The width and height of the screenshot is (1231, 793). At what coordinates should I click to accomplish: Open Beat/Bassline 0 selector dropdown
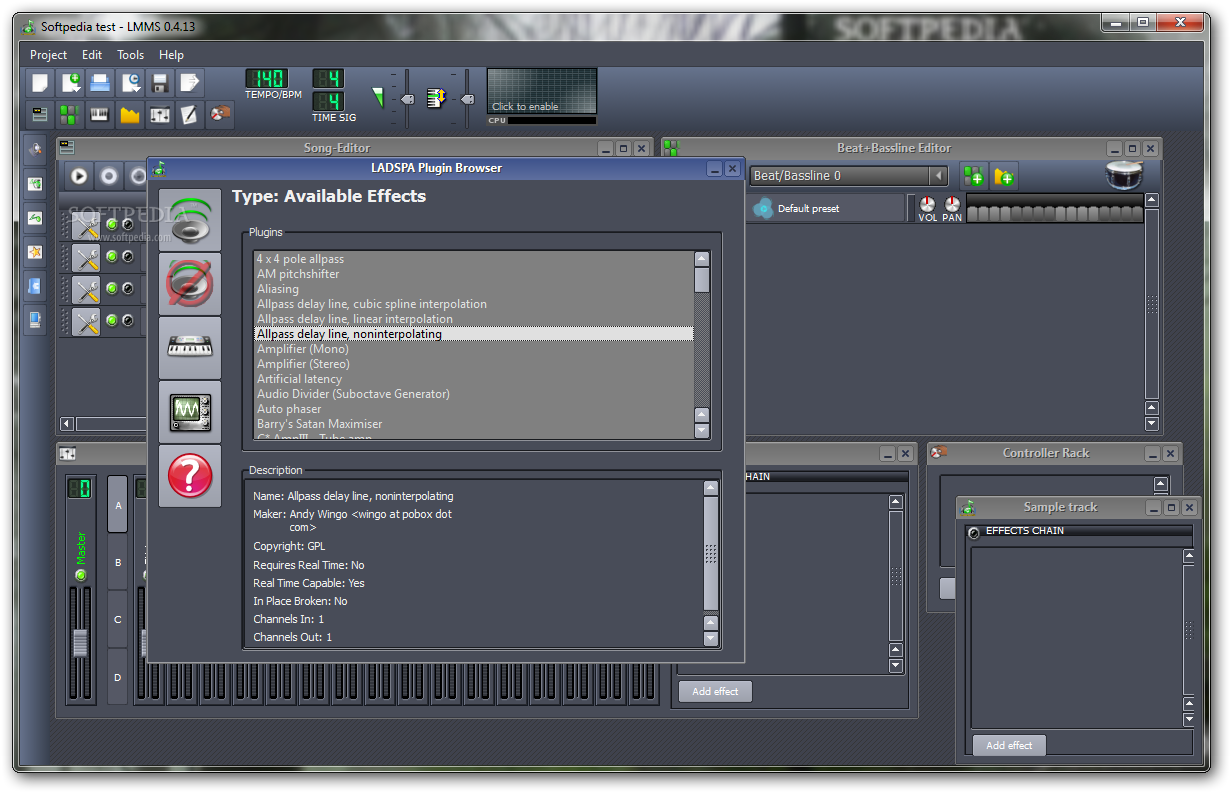pos(849,176)
